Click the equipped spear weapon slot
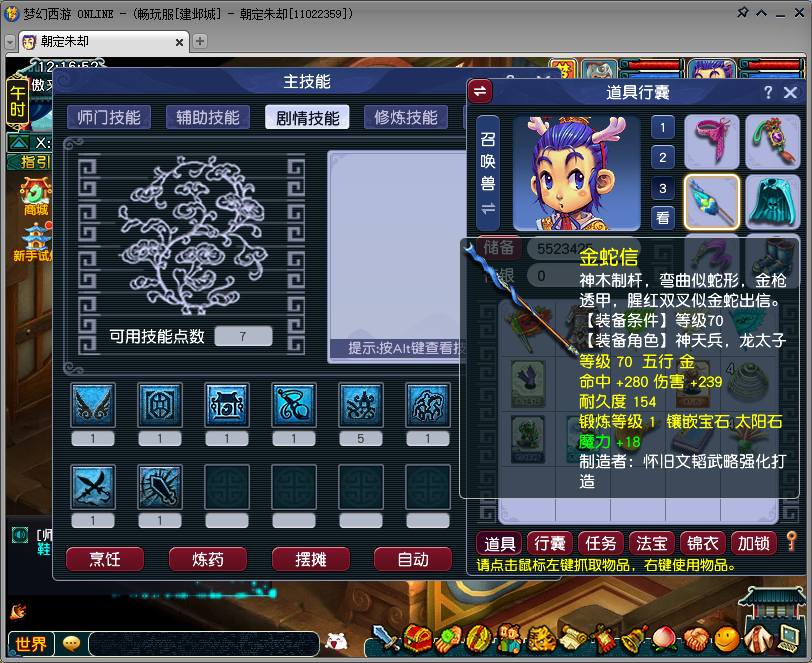The width and height of the screenshot is (812, 663). tap(712, 202)
